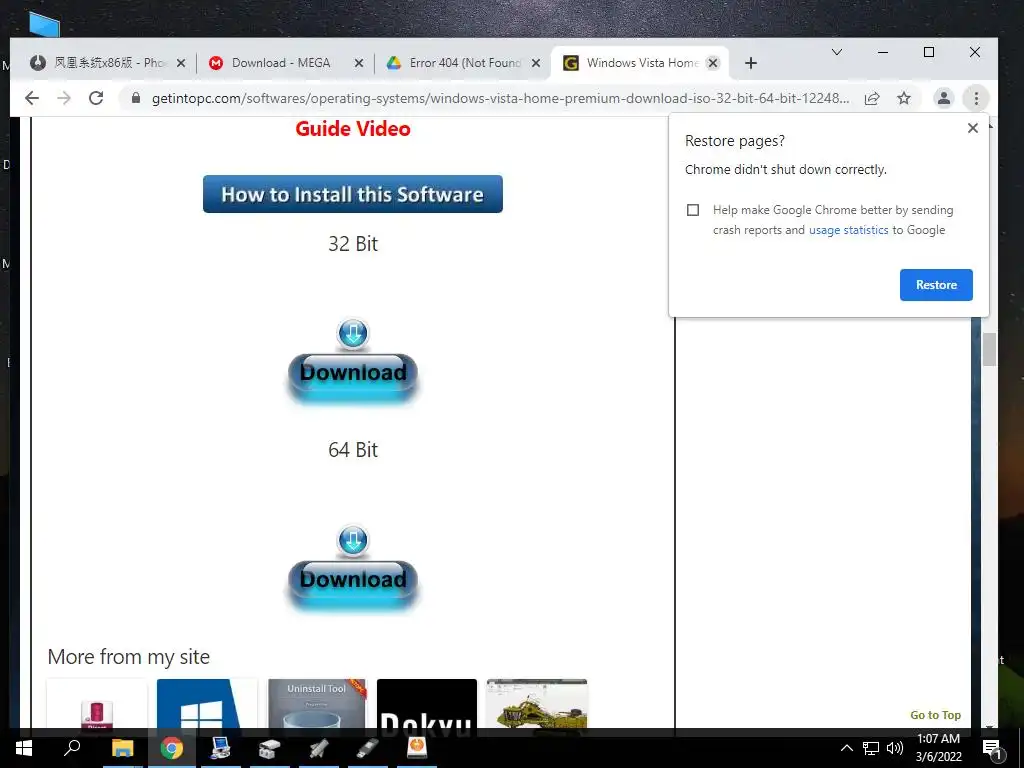
Task: Open the Windows logo related post thumbnail
Action: (x=207, y=703)
